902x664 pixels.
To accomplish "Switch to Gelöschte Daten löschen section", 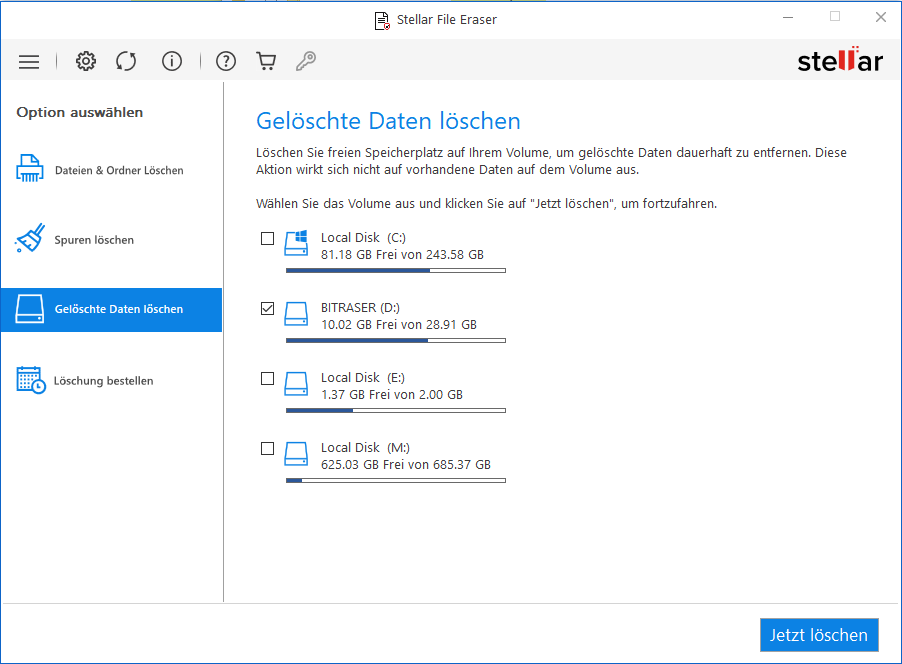I will [x=111, y=310].
